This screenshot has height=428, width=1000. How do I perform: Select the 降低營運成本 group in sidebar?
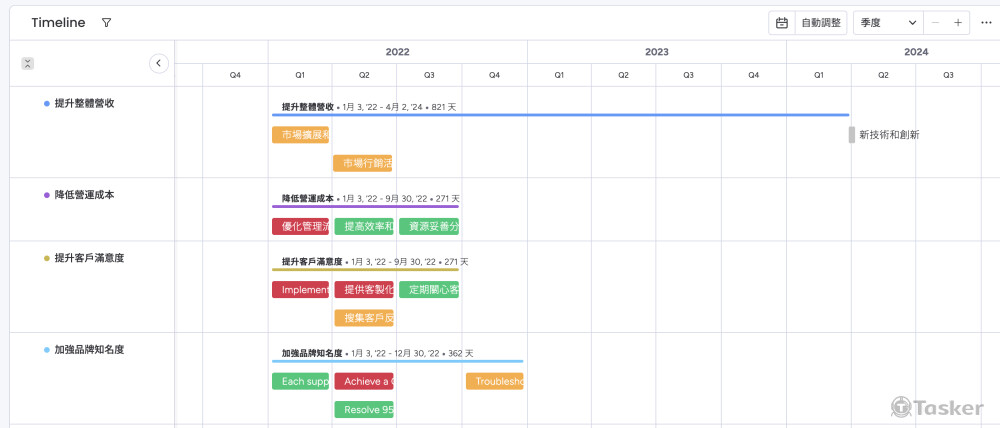(84, 195)
